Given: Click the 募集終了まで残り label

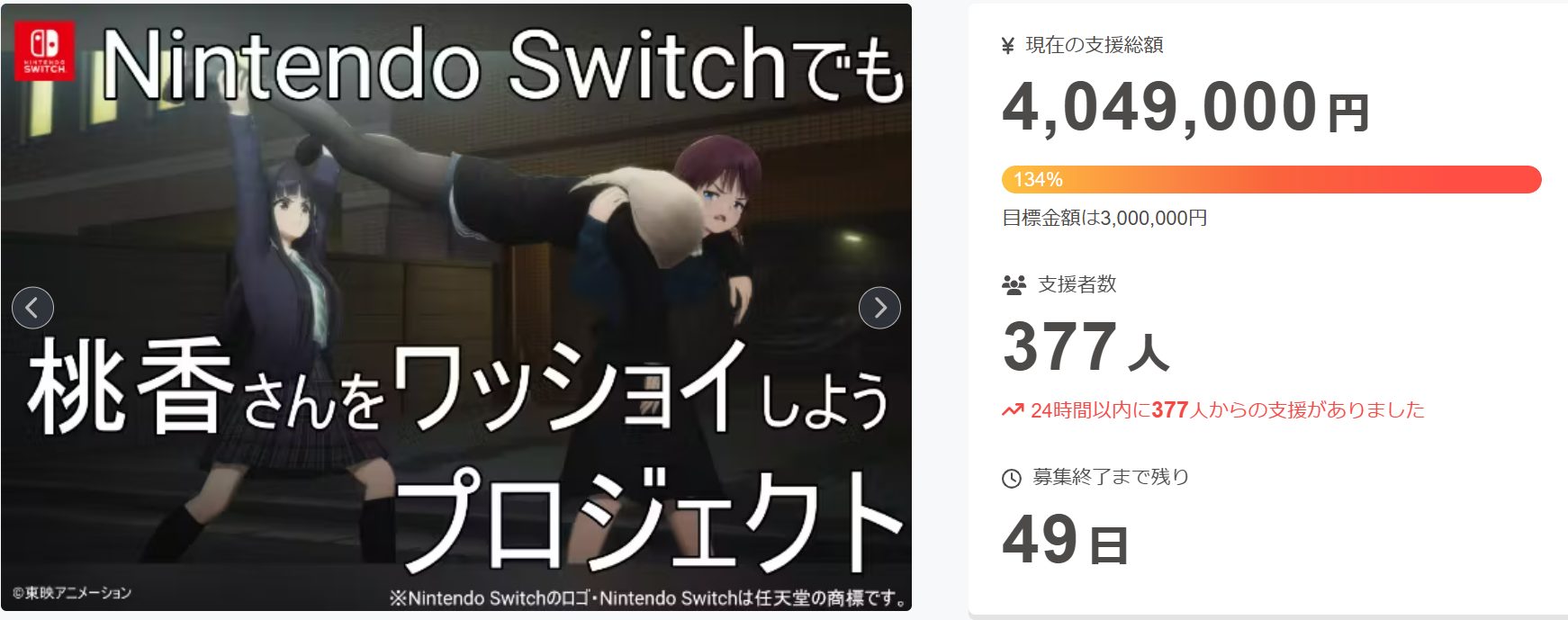Looking at the screenshot, I should [x=1111, y=477].
